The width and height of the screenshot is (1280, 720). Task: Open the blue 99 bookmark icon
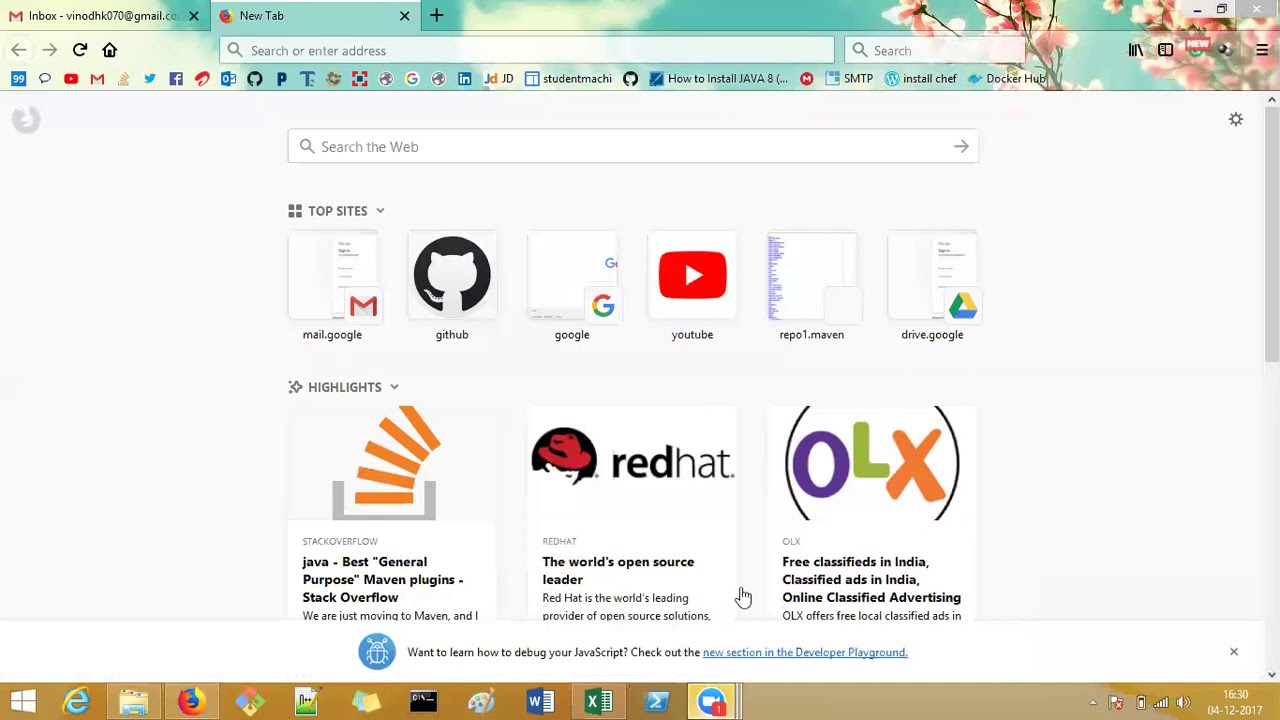pyautogui.click(x=19, y=79)
